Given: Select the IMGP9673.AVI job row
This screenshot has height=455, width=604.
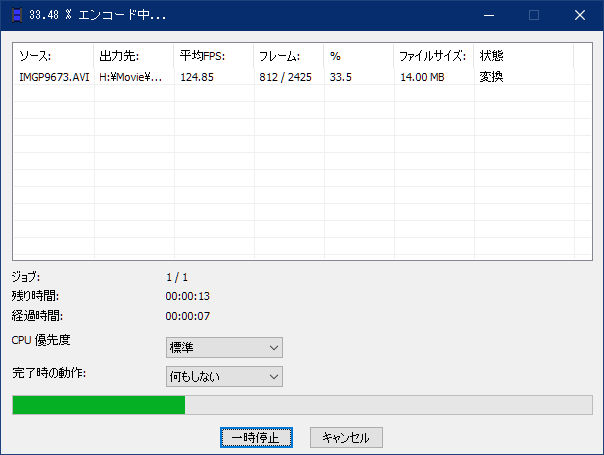Looking at the screenshot, I should [53, 76].
